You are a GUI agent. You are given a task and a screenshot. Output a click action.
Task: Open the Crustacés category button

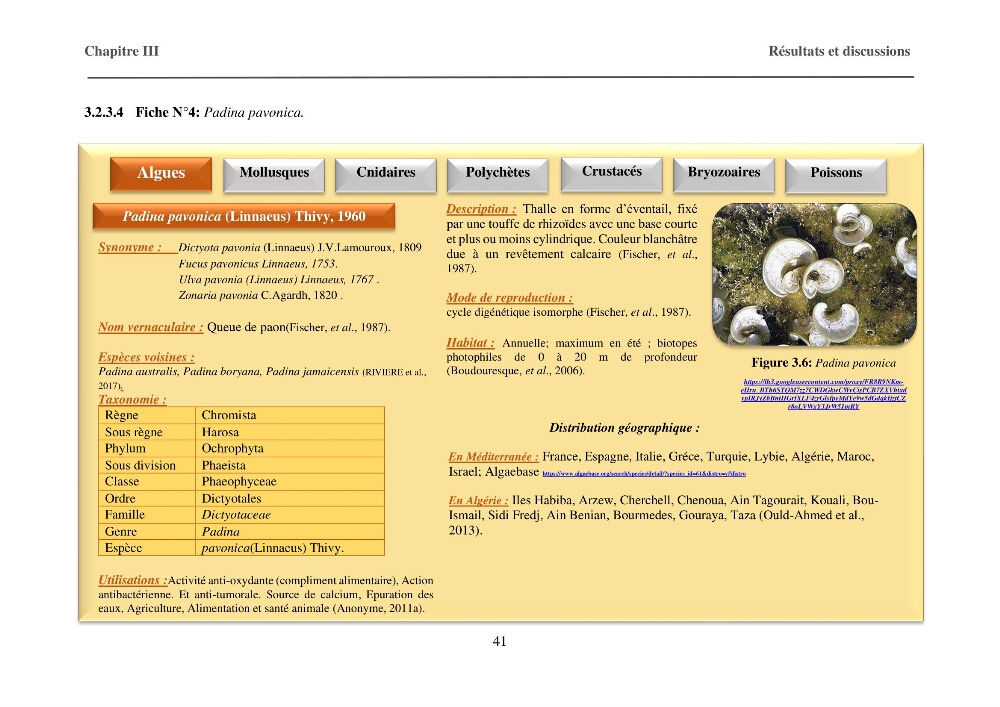(612, 173)
